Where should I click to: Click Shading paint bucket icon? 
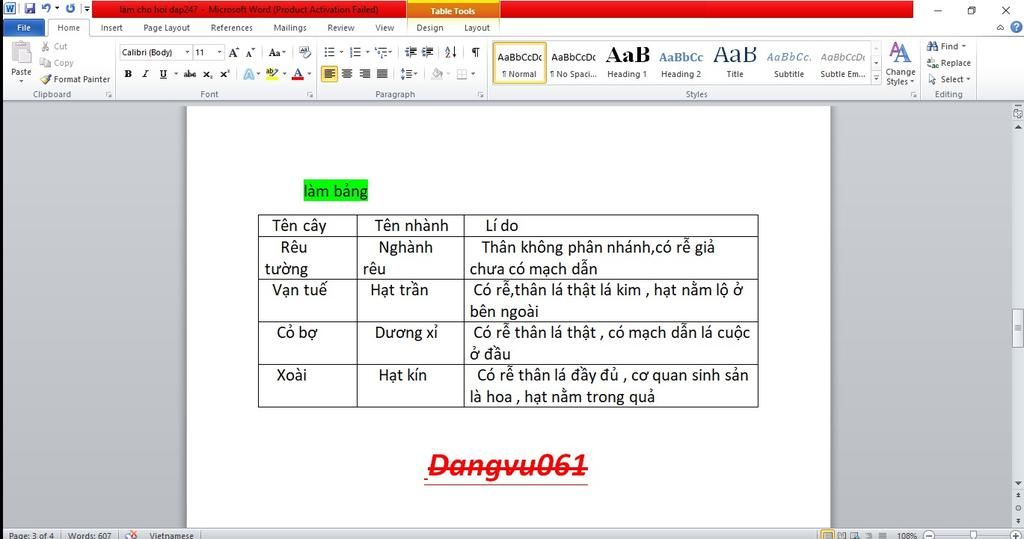[436, 74]
